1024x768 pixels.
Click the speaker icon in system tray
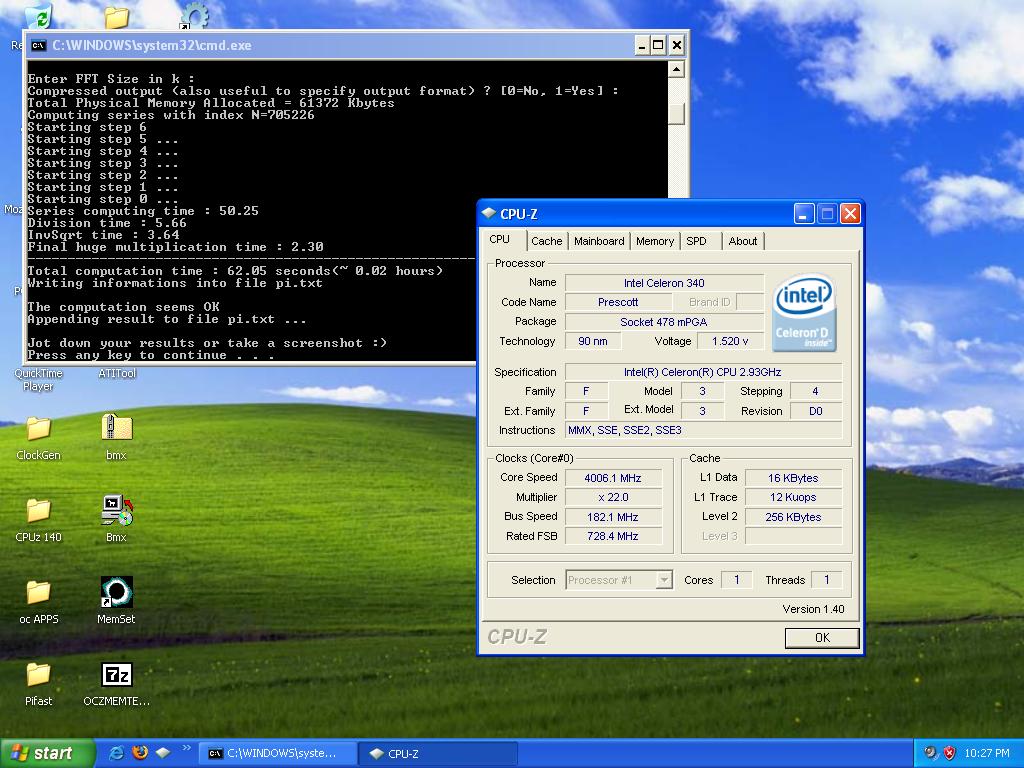coord(930,753)
